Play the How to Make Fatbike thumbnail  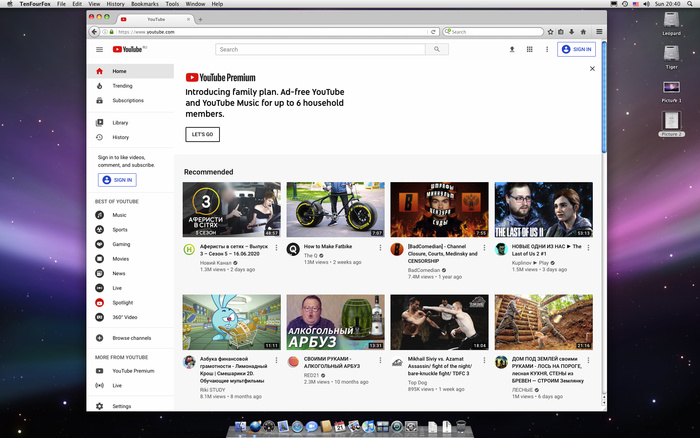(x=335, y=209)
